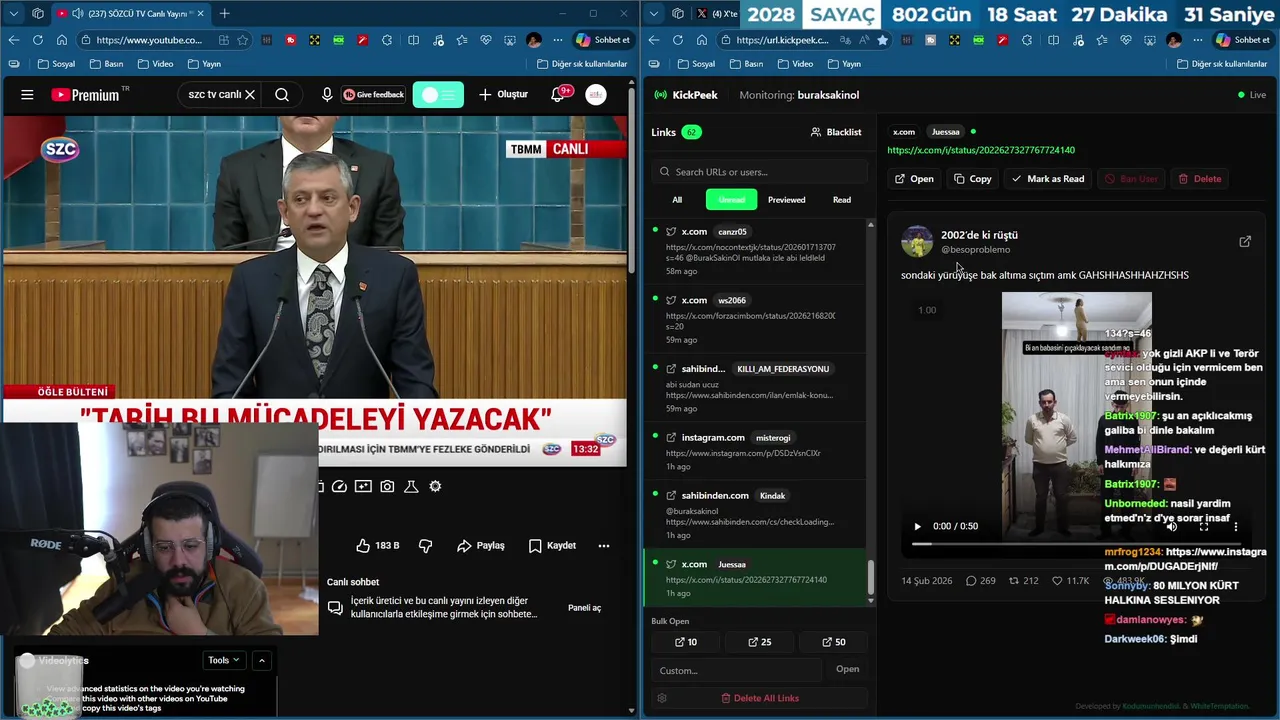Select the instagram.com link from misterogi
This screenshot has height=720, width=1280.
point(755,452)
